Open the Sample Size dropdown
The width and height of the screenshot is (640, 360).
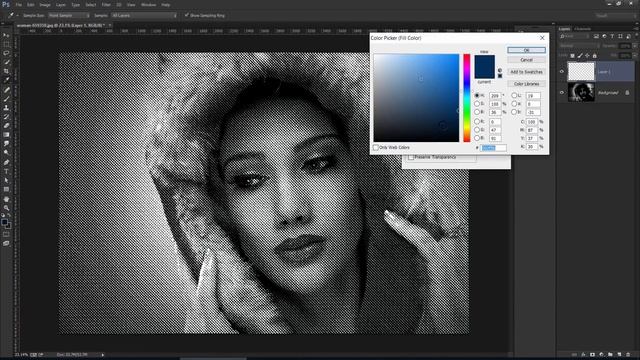pos(69,15)
